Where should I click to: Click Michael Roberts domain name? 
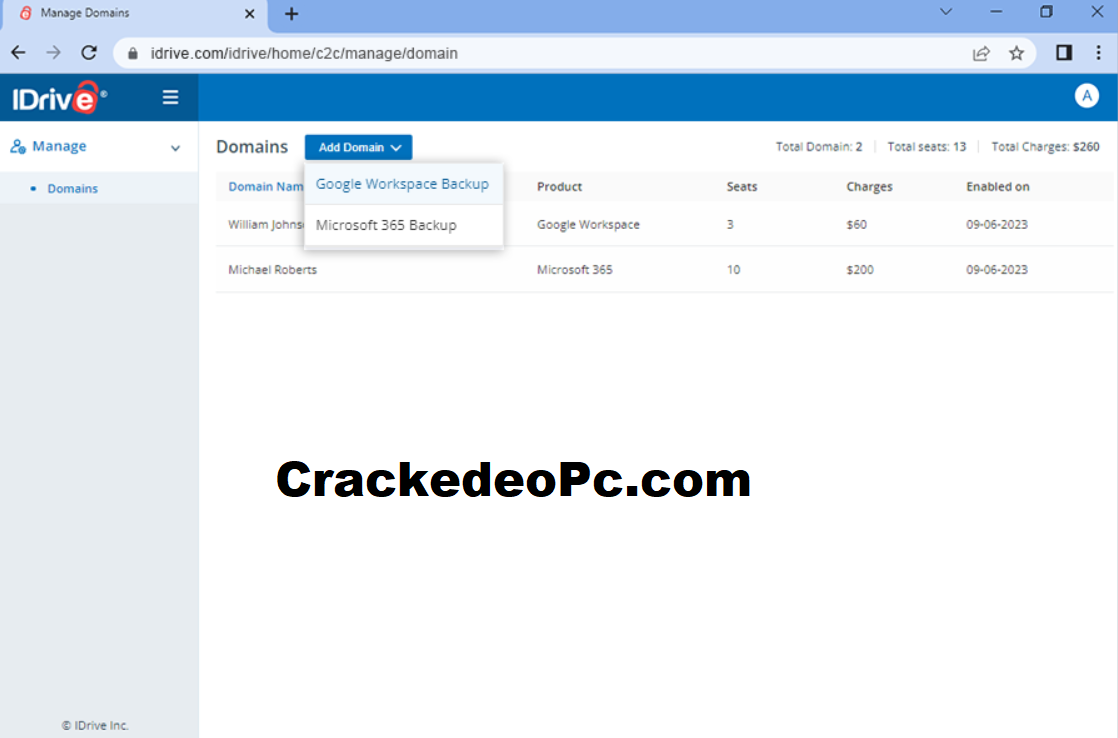click(272, 270)
